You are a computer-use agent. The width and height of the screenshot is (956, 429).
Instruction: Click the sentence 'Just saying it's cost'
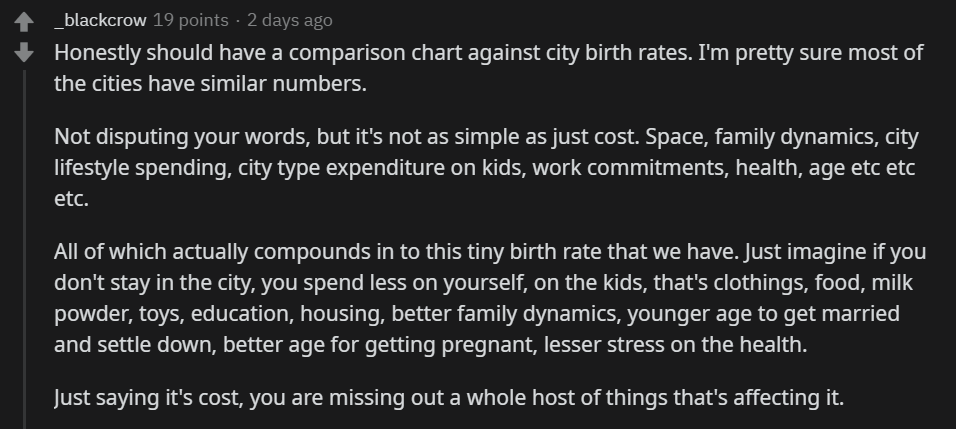pyautogui.click(x=449, y=397)
